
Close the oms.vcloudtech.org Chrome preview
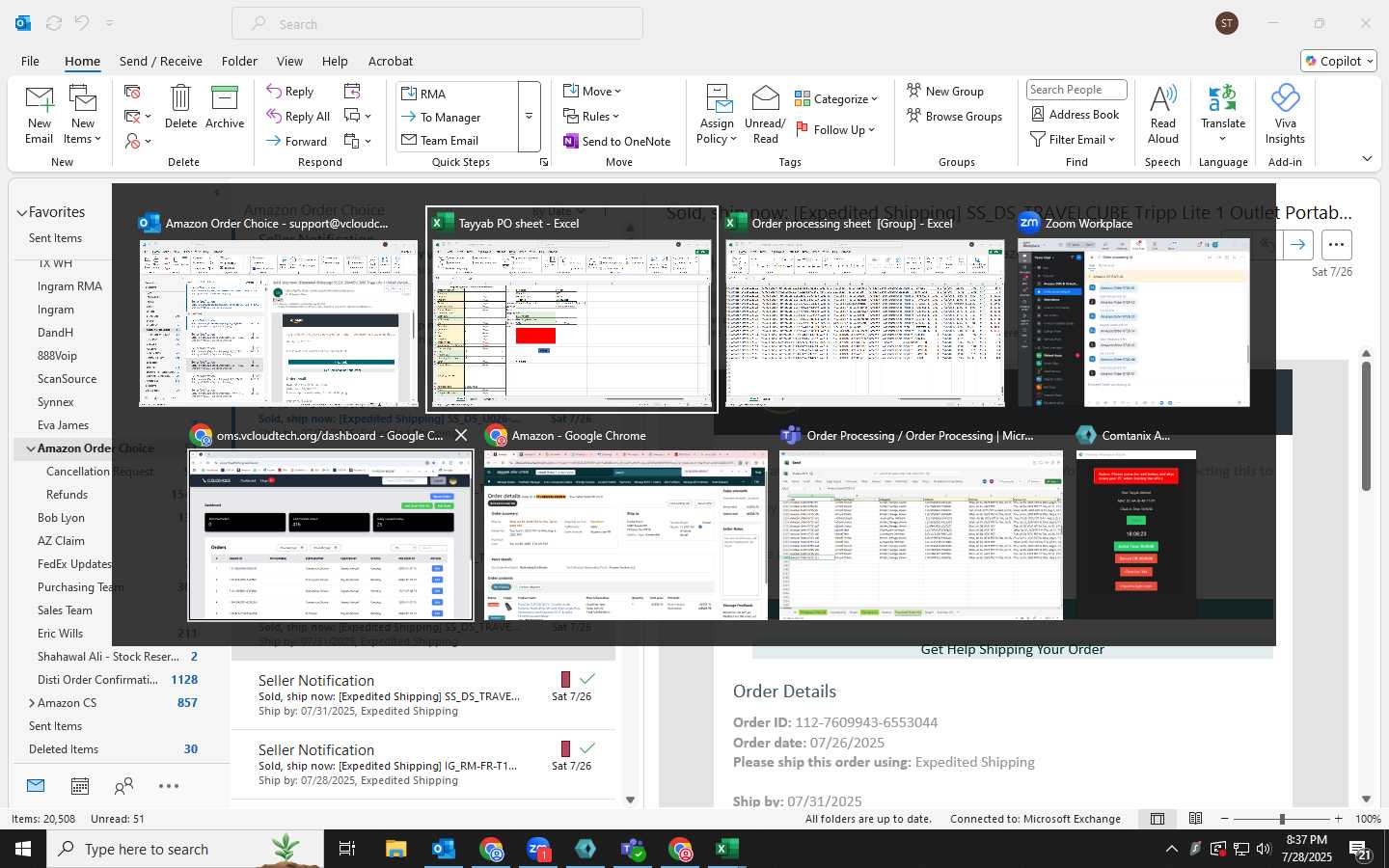pos(461,436)
